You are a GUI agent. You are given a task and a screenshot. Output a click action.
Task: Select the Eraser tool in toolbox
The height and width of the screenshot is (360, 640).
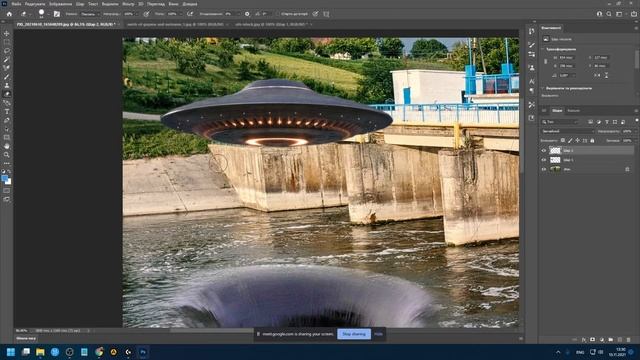point(7,94)
